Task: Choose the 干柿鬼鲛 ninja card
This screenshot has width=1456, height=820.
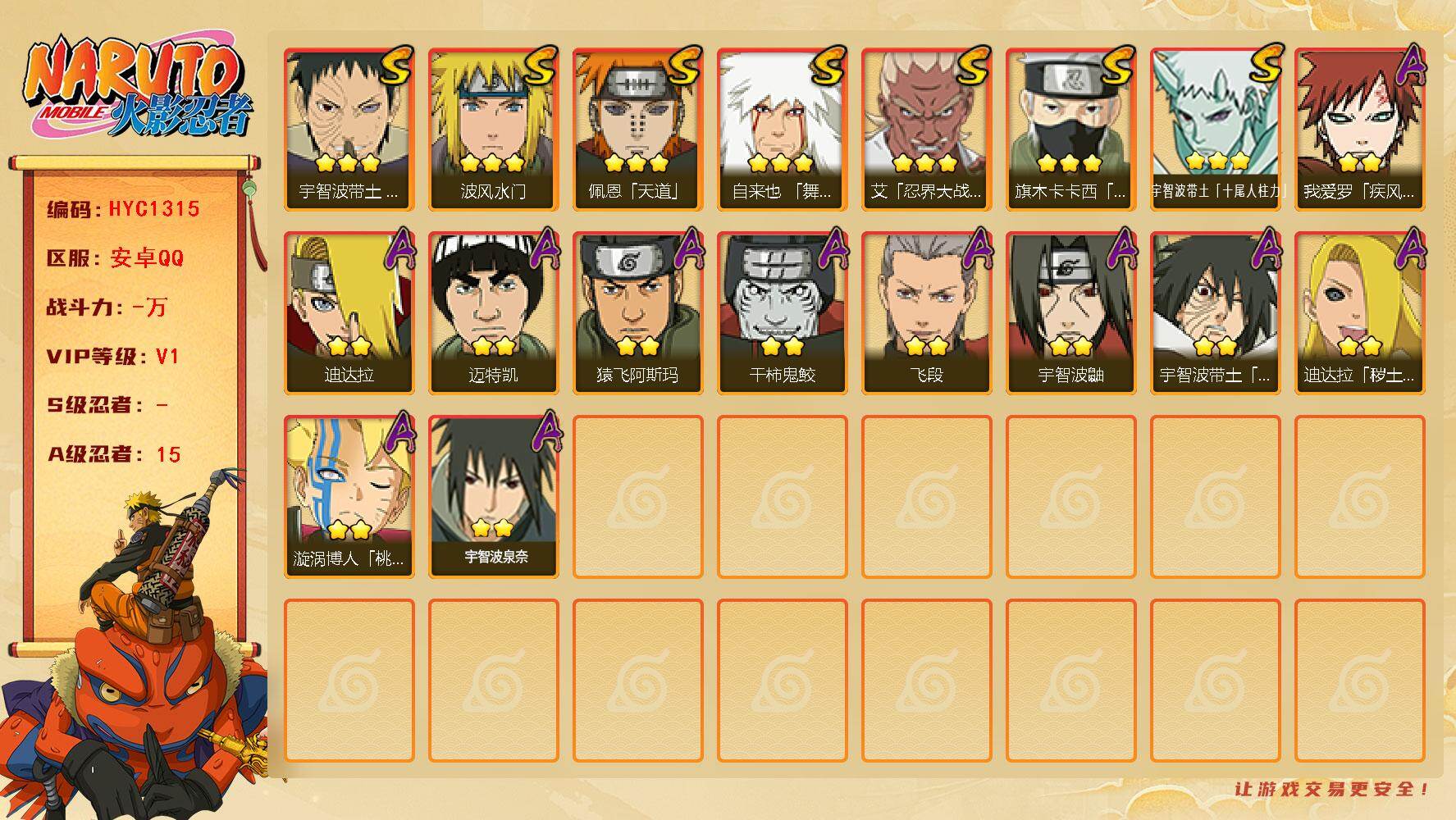Action: [782, 313]
